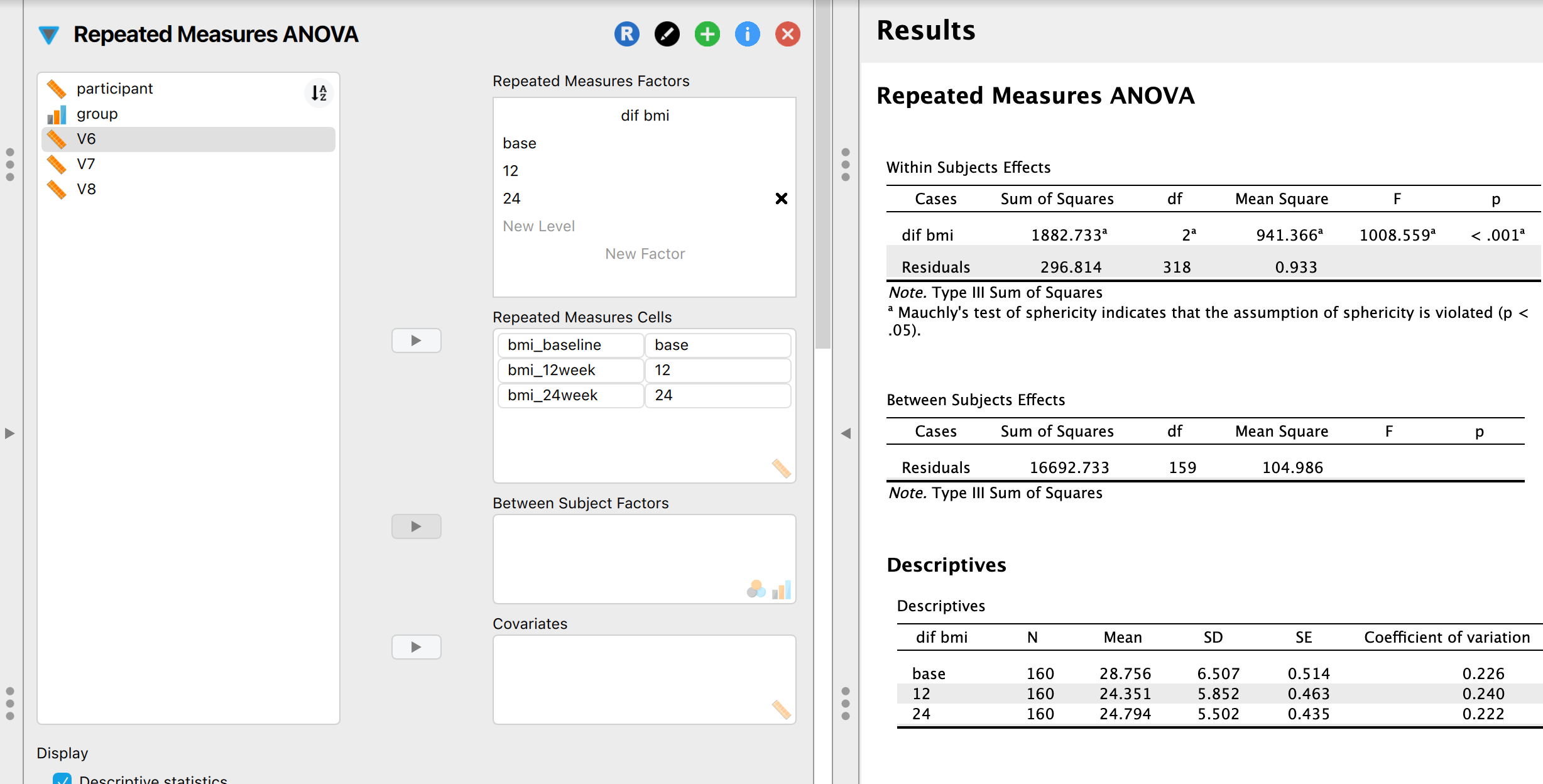This screenshot has height=784, width=1543.
Task: Sort the variable list alphabetically
Action: [x=318, y=93]
